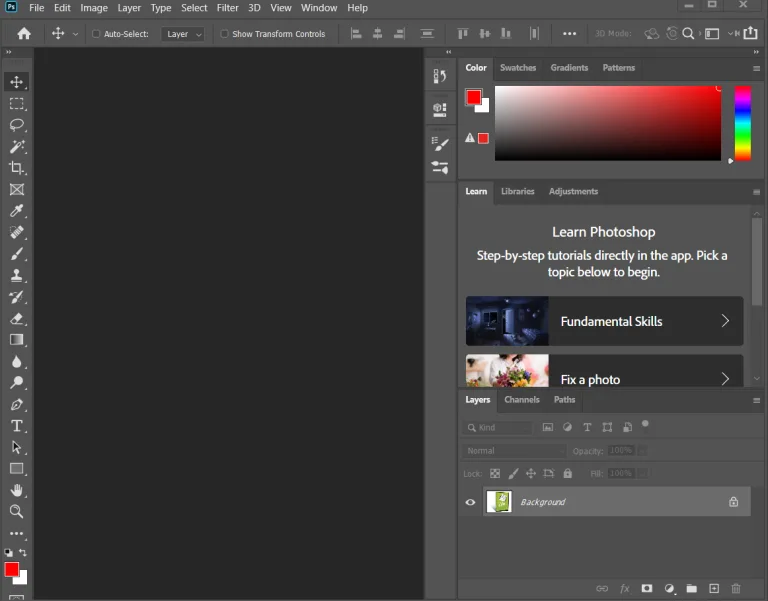This screenshot has width=768, height=601.
Task: Select the Blur tool
Action: click(x=17, y=361)
